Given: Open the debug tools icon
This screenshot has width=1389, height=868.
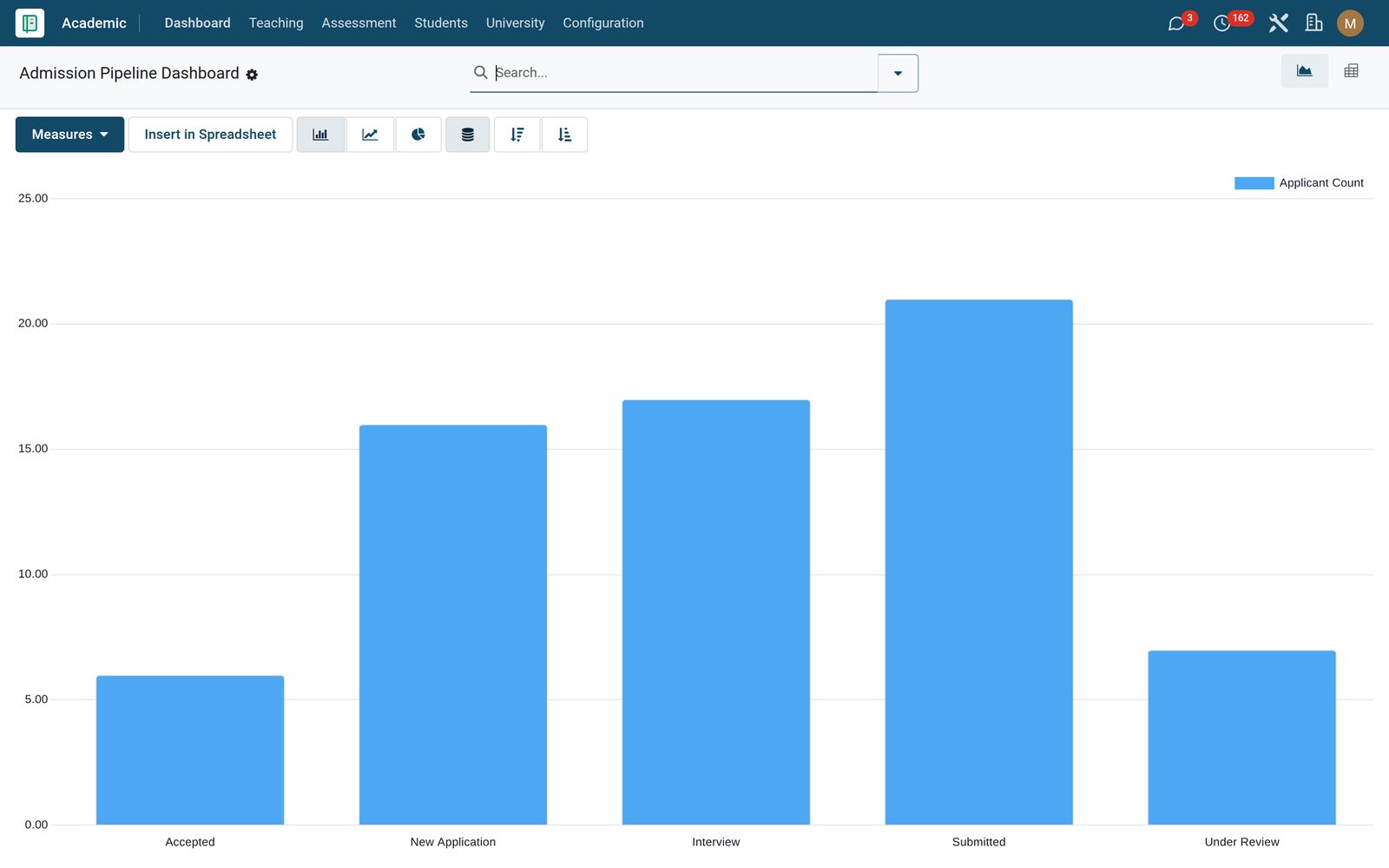Looking at the screenshot, I should click(1278, 23).
